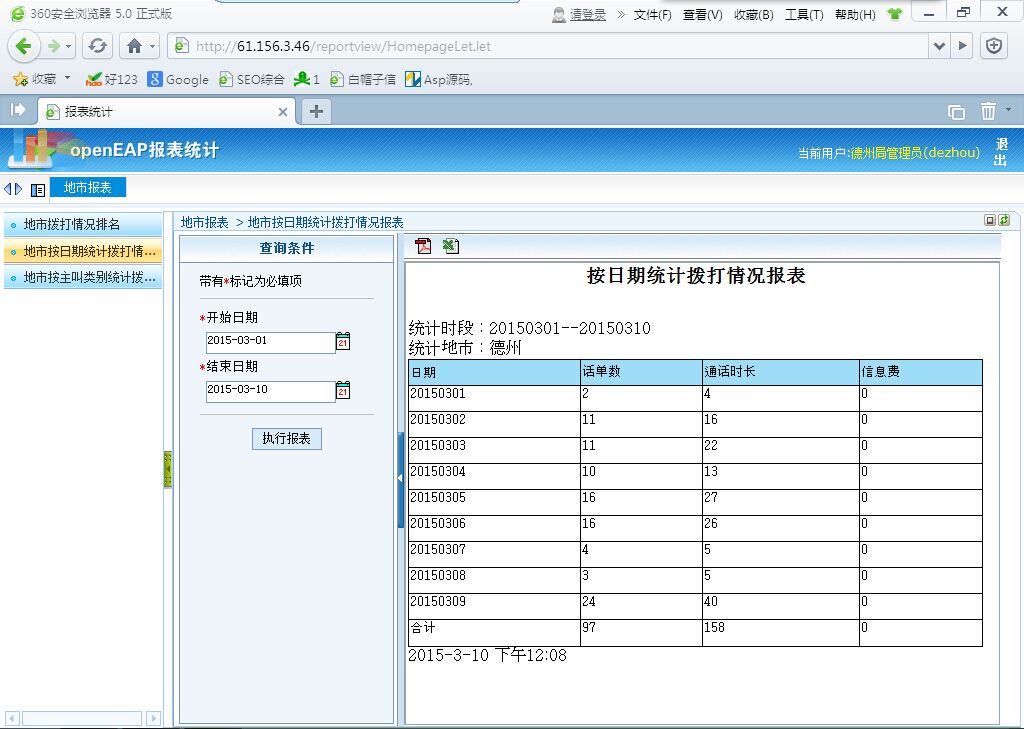Open the Asp源码 bookmark
1024x729 pixels.
coord(439,80)
